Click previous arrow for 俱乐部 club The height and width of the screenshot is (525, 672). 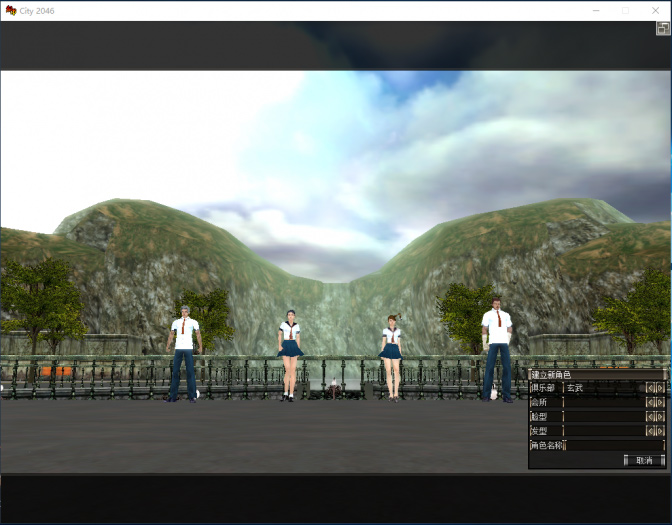click(650, 388)
